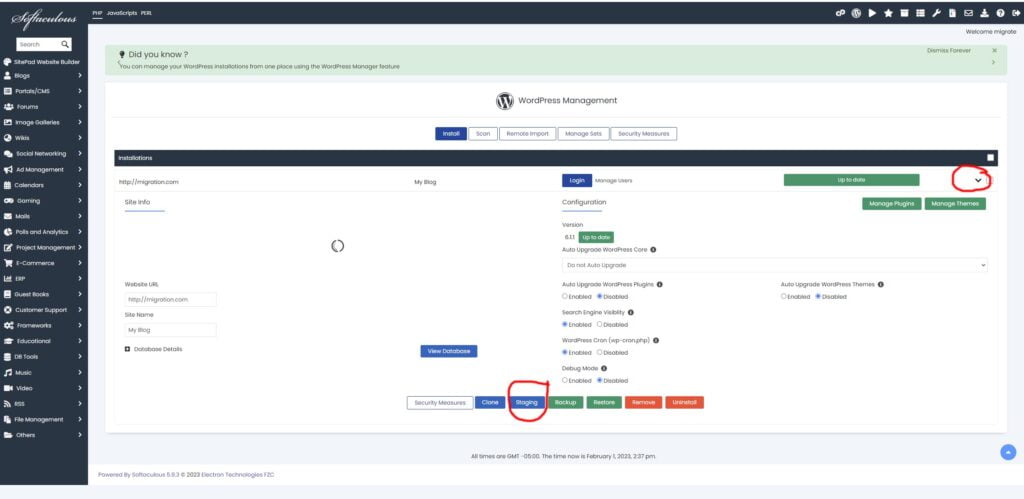The width and height of the screenshot is (1024, 499).
Task: Set Debug Mode to Enabled
Action: click(x=565, y=381)
